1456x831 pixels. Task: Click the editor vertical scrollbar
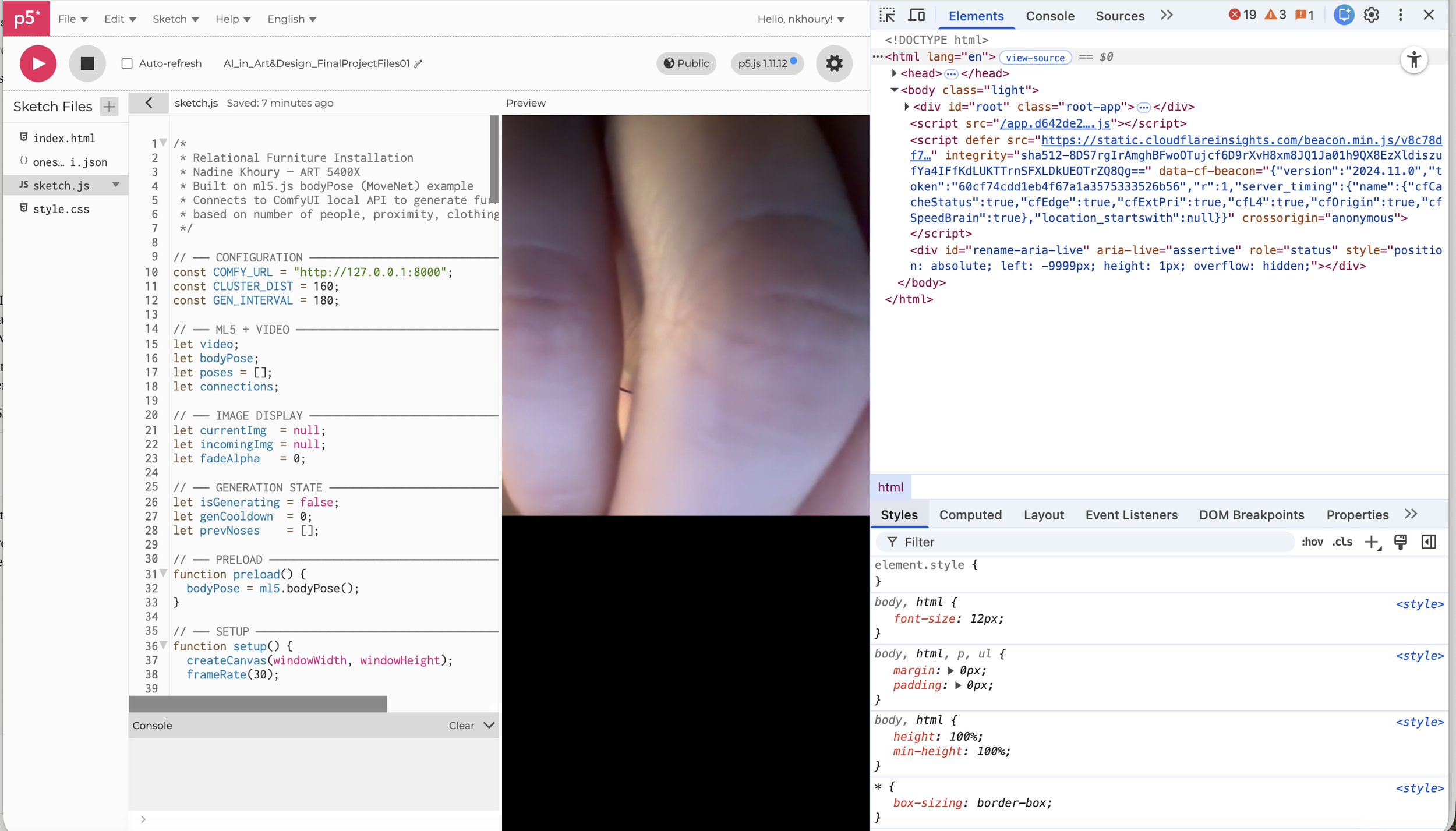[494, 158]
